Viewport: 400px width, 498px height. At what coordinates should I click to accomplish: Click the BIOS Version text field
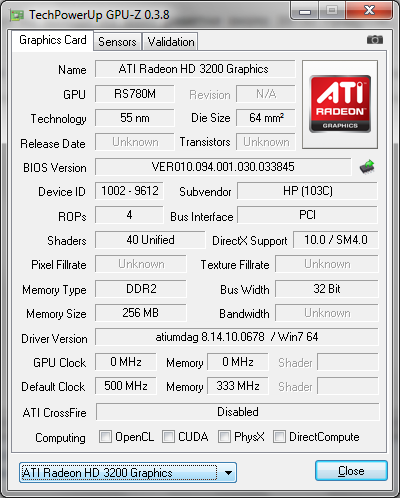point(223,167)
